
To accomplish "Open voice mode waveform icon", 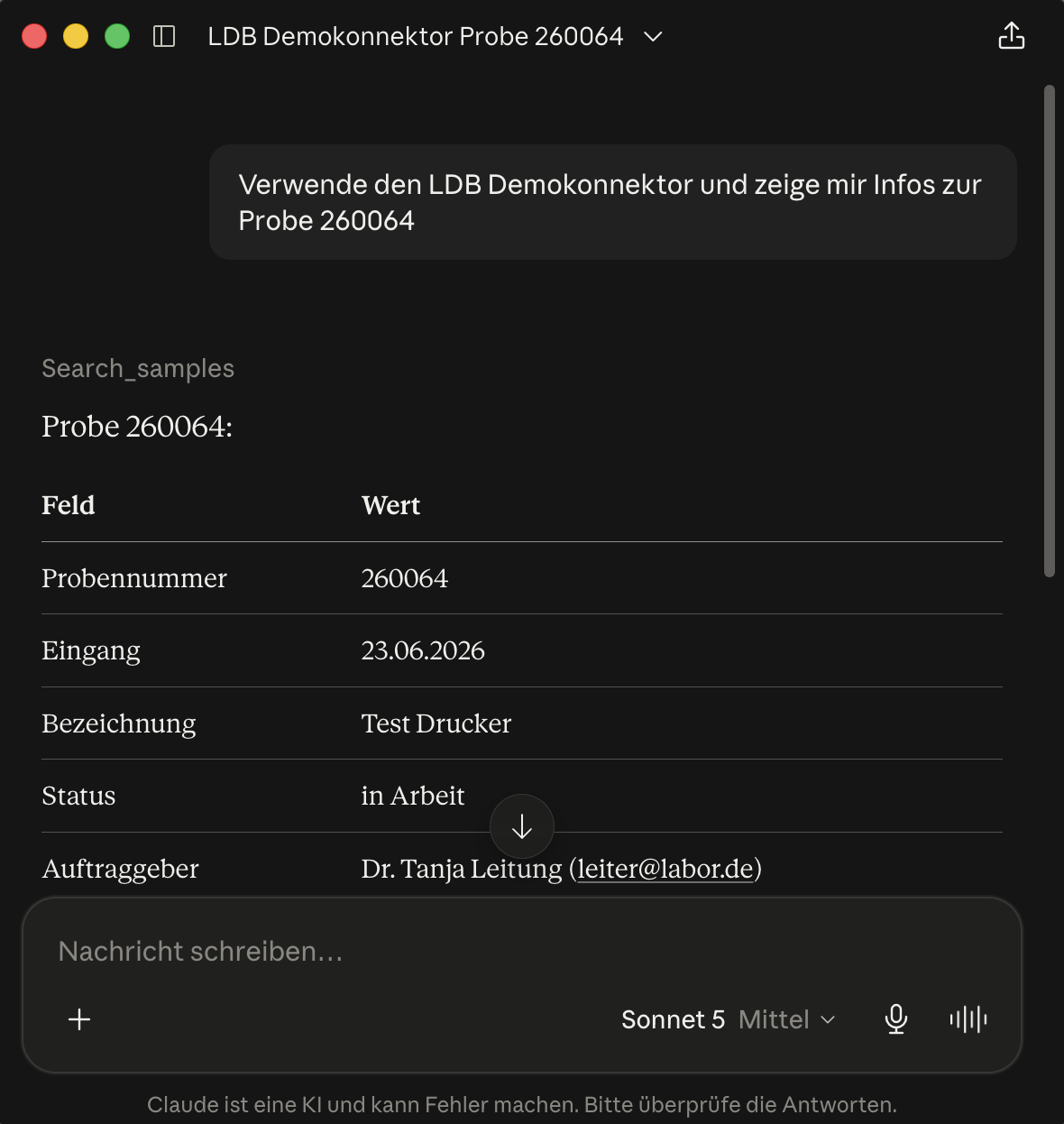I will coord(968,1019).
